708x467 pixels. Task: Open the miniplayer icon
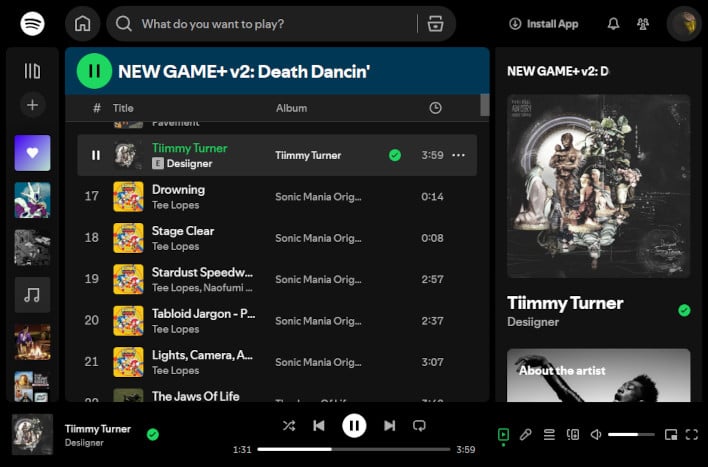tap(671, 434)
